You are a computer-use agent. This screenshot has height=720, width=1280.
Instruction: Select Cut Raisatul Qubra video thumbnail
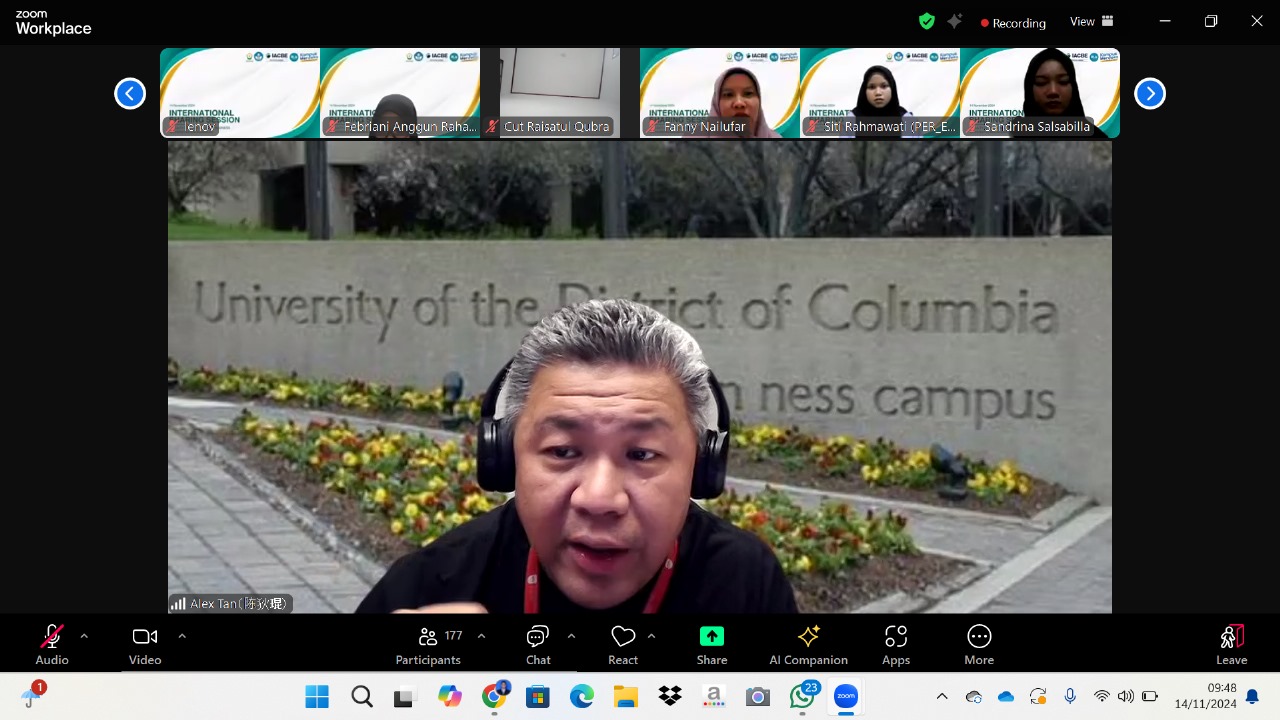tap(560, 93)
